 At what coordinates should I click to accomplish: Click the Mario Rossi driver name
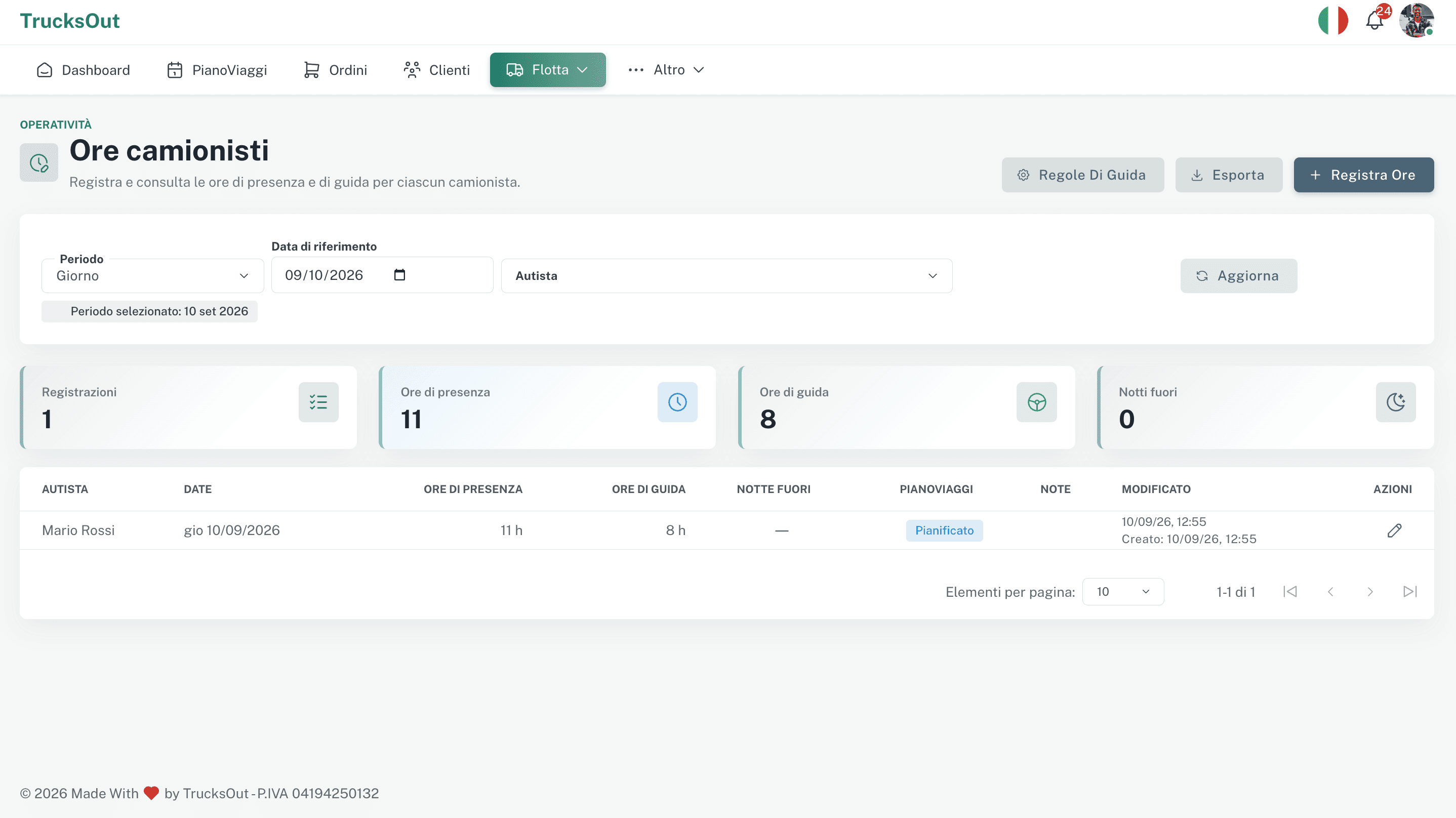78,530
